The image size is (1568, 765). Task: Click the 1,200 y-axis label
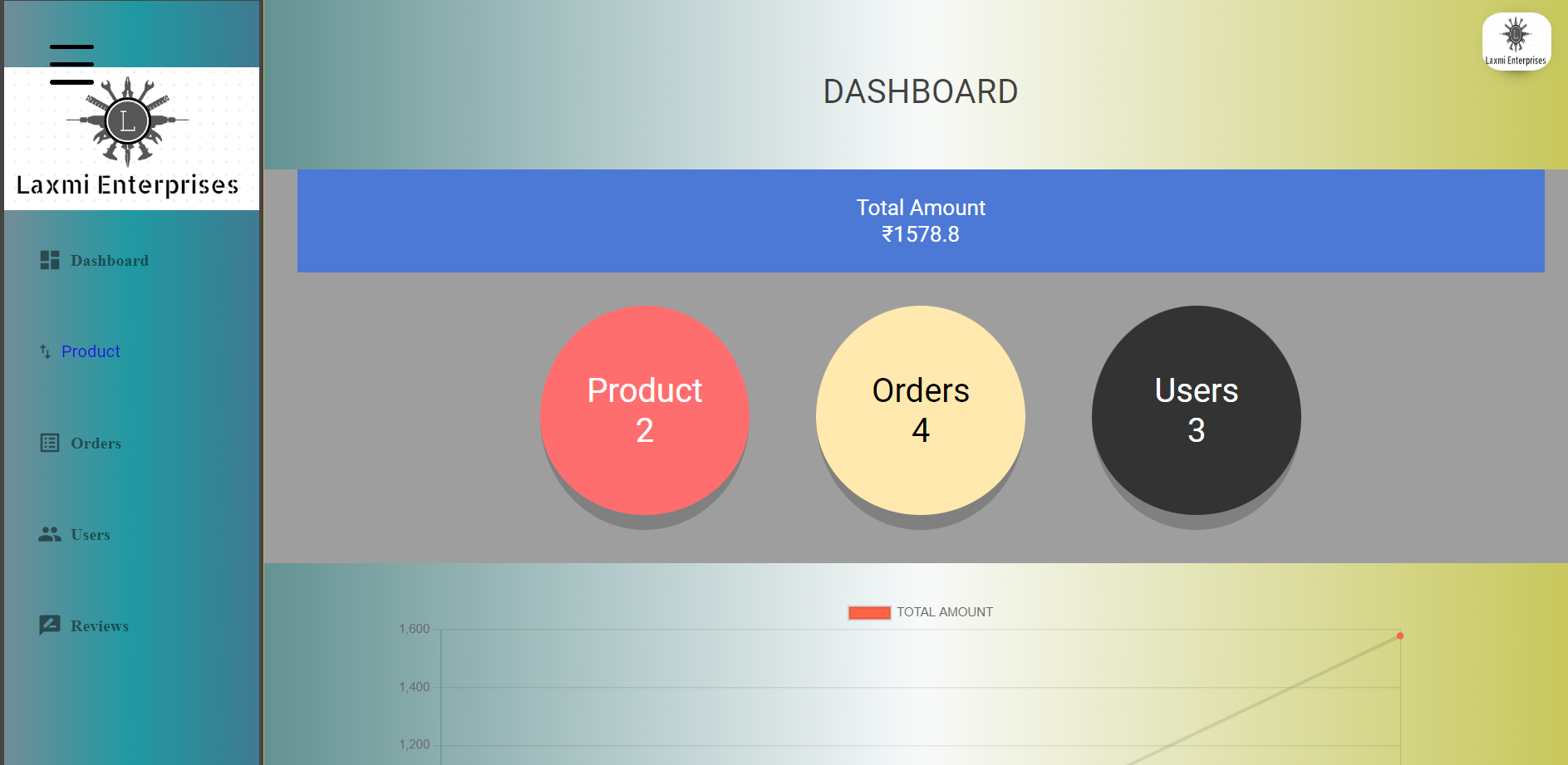pos(415,744)
